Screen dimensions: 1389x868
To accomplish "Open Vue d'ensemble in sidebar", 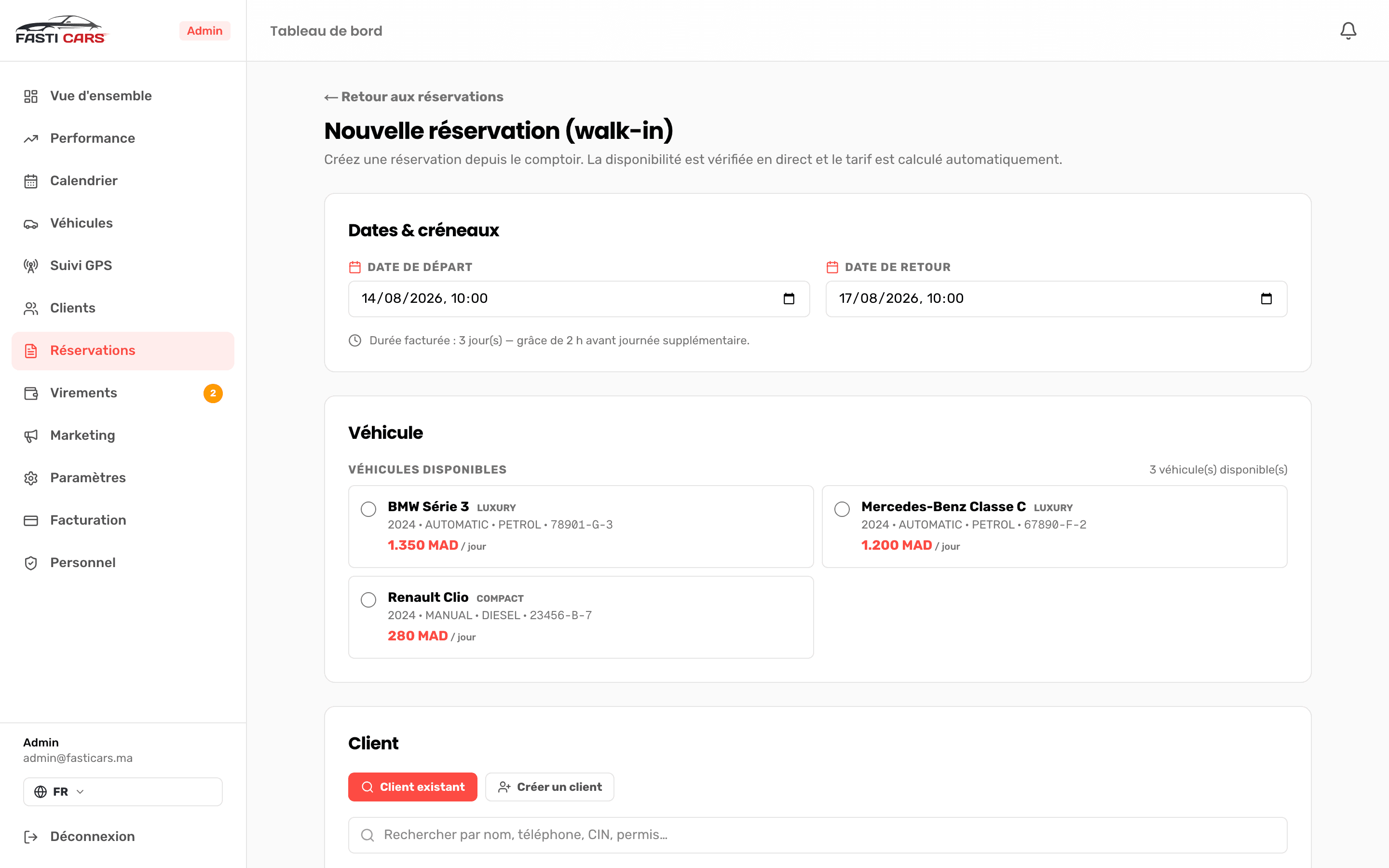I will (x=123, y=96).
